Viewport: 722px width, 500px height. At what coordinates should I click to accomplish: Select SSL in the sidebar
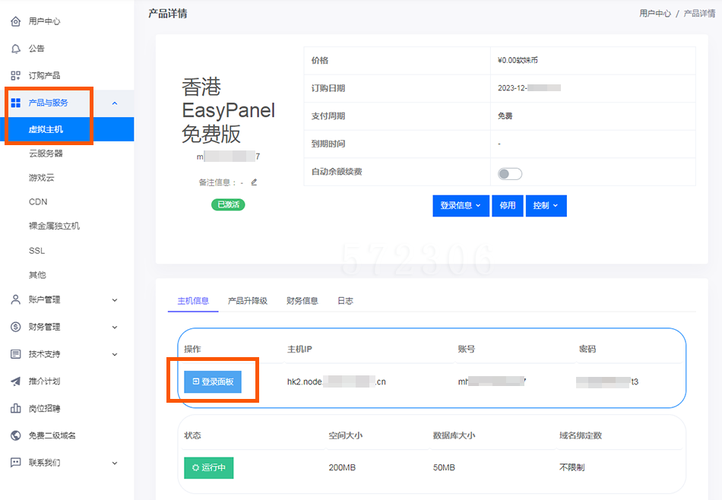point(37,250)
